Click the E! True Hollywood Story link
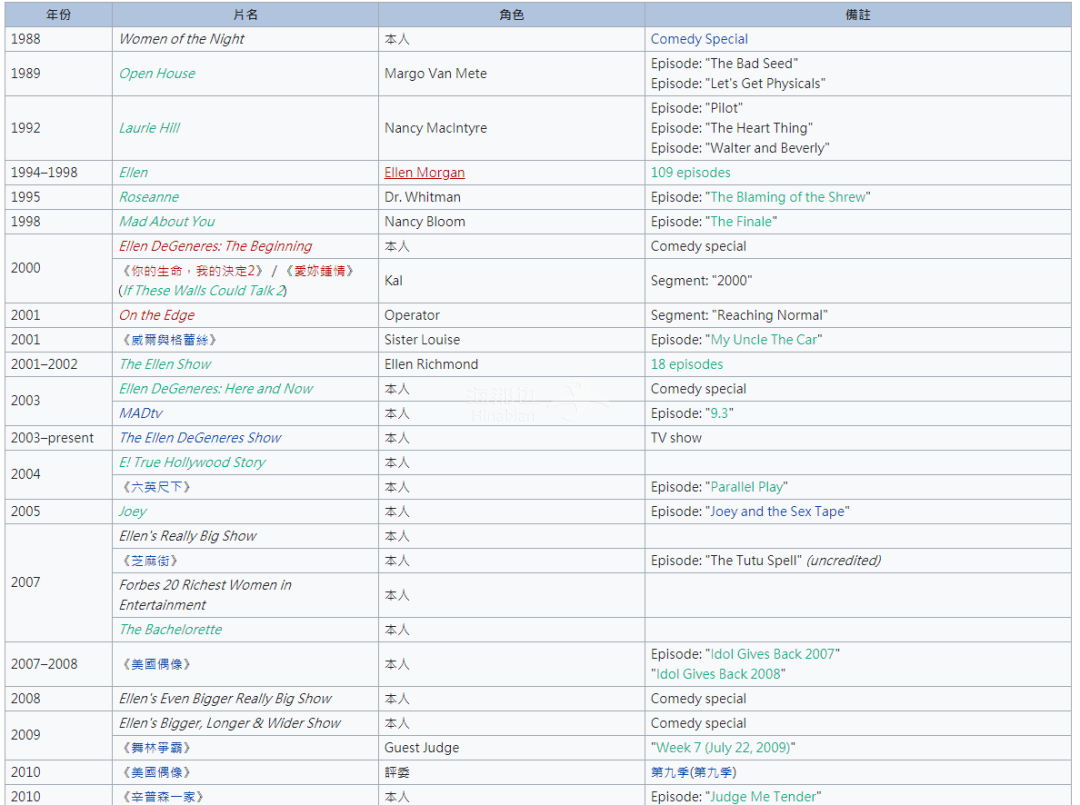 click(192, 463)
